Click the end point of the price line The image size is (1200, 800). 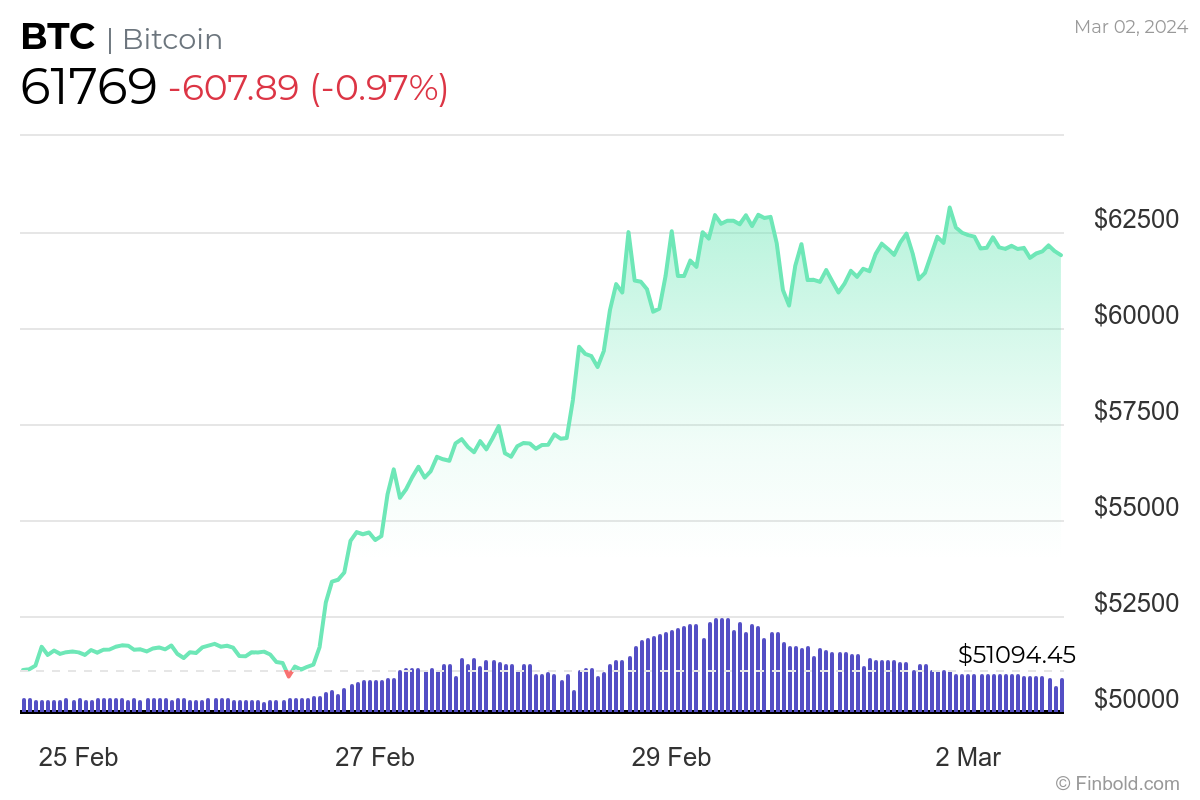point(1061,255)
